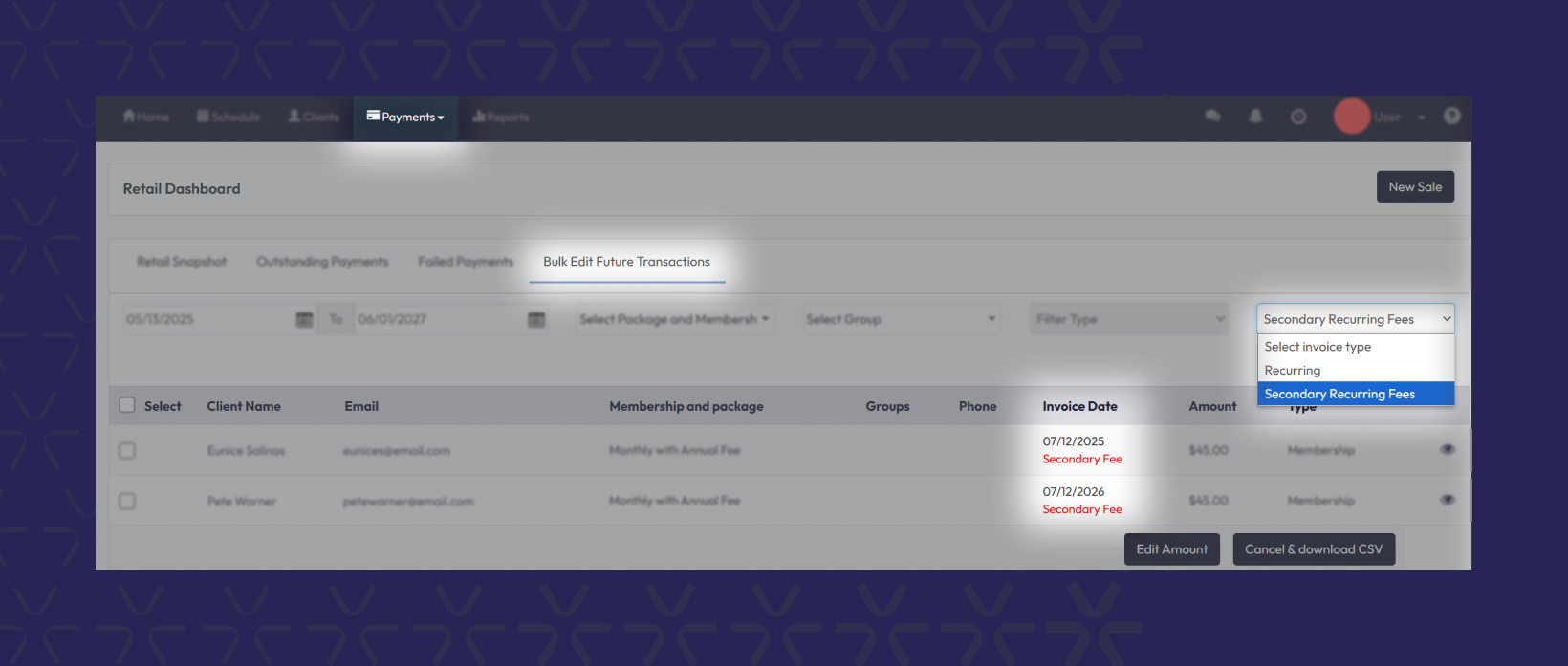Check the box for Eunice Salinas
The height and width of the screenshot is (666, 1568).
point(127,450)
